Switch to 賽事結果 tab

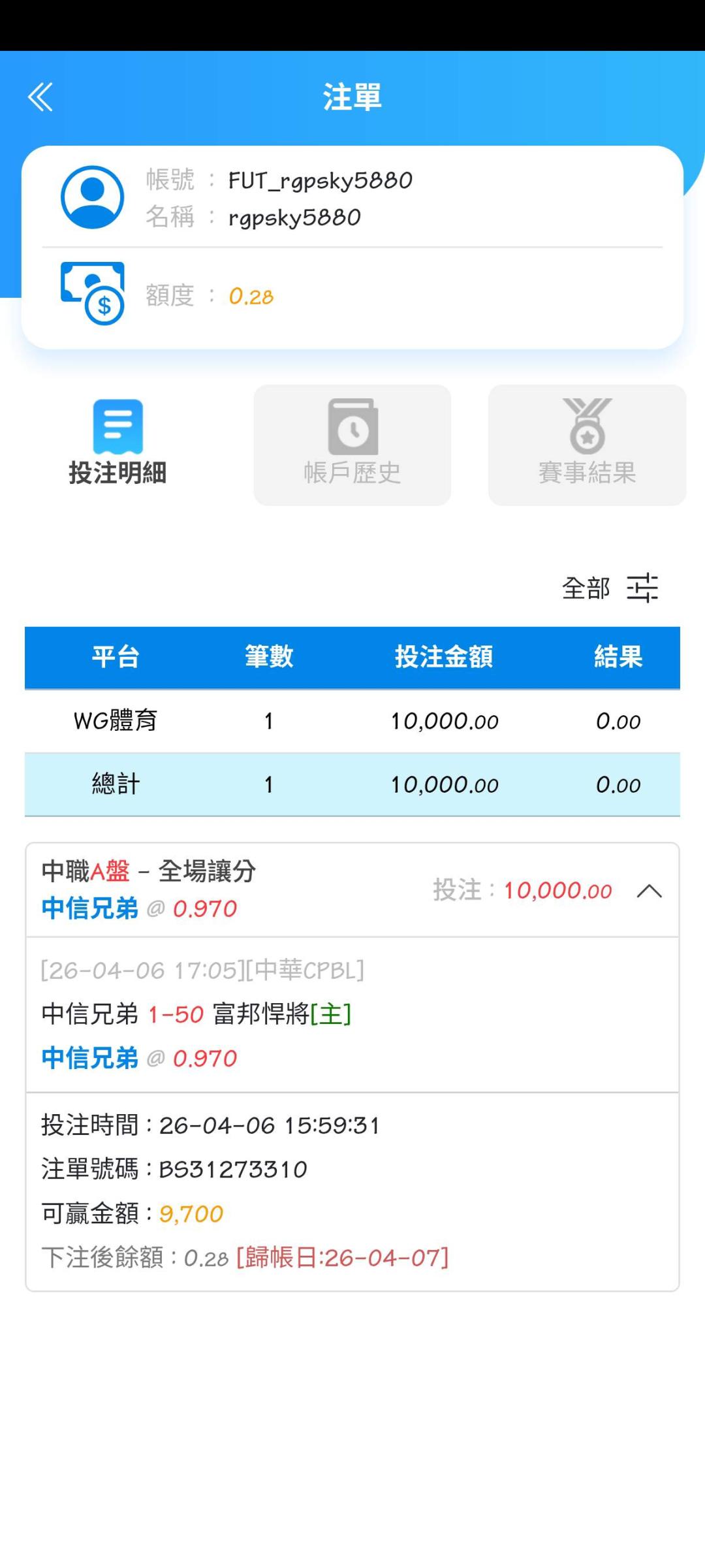point(587,472)
